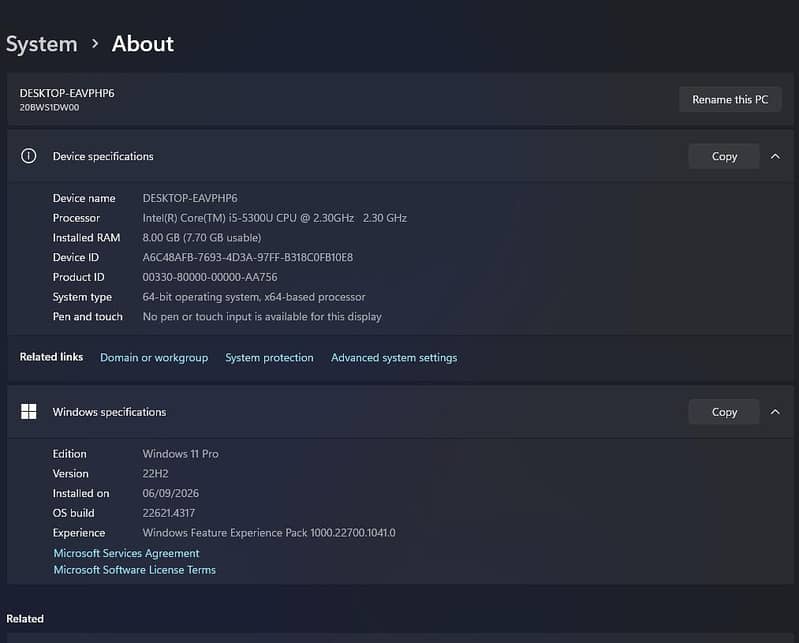
Task: Copy the Device specifications
Action: pyautogui.click(x=724, y=156)
